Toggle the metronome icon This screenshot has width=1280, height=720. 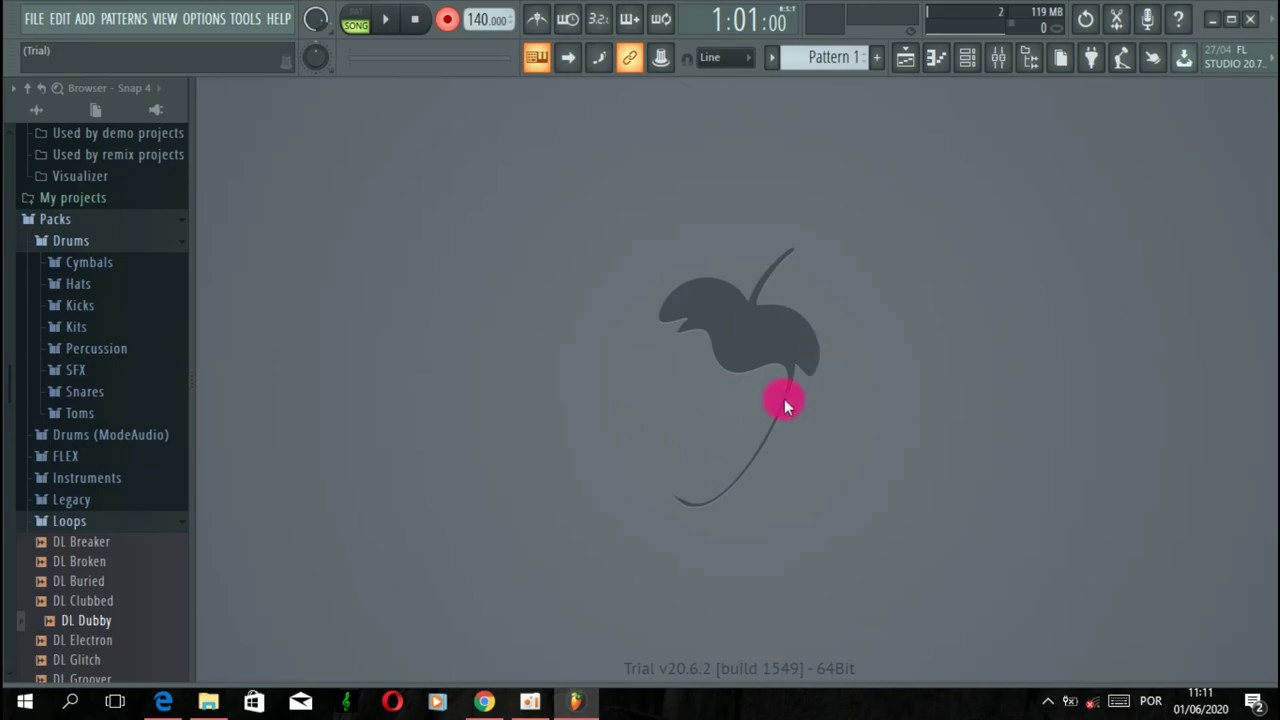point(537,19)
